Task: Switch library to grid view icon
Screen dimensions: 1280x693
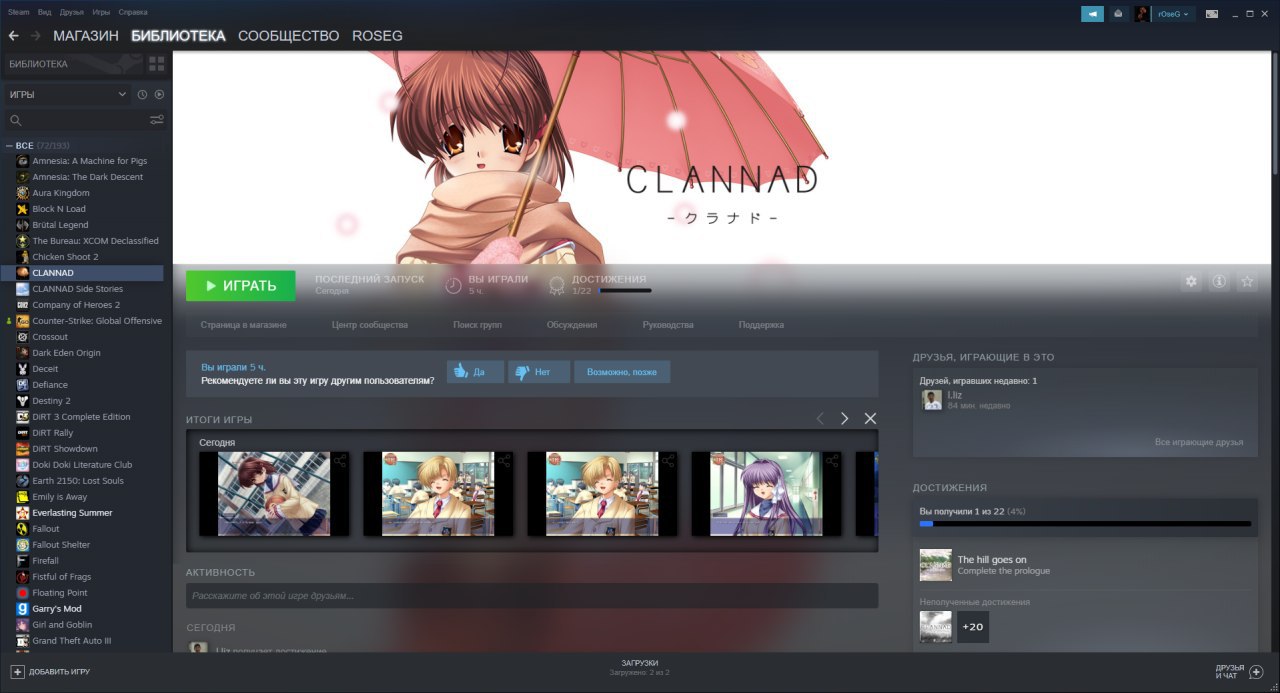Action: (156, 64)
